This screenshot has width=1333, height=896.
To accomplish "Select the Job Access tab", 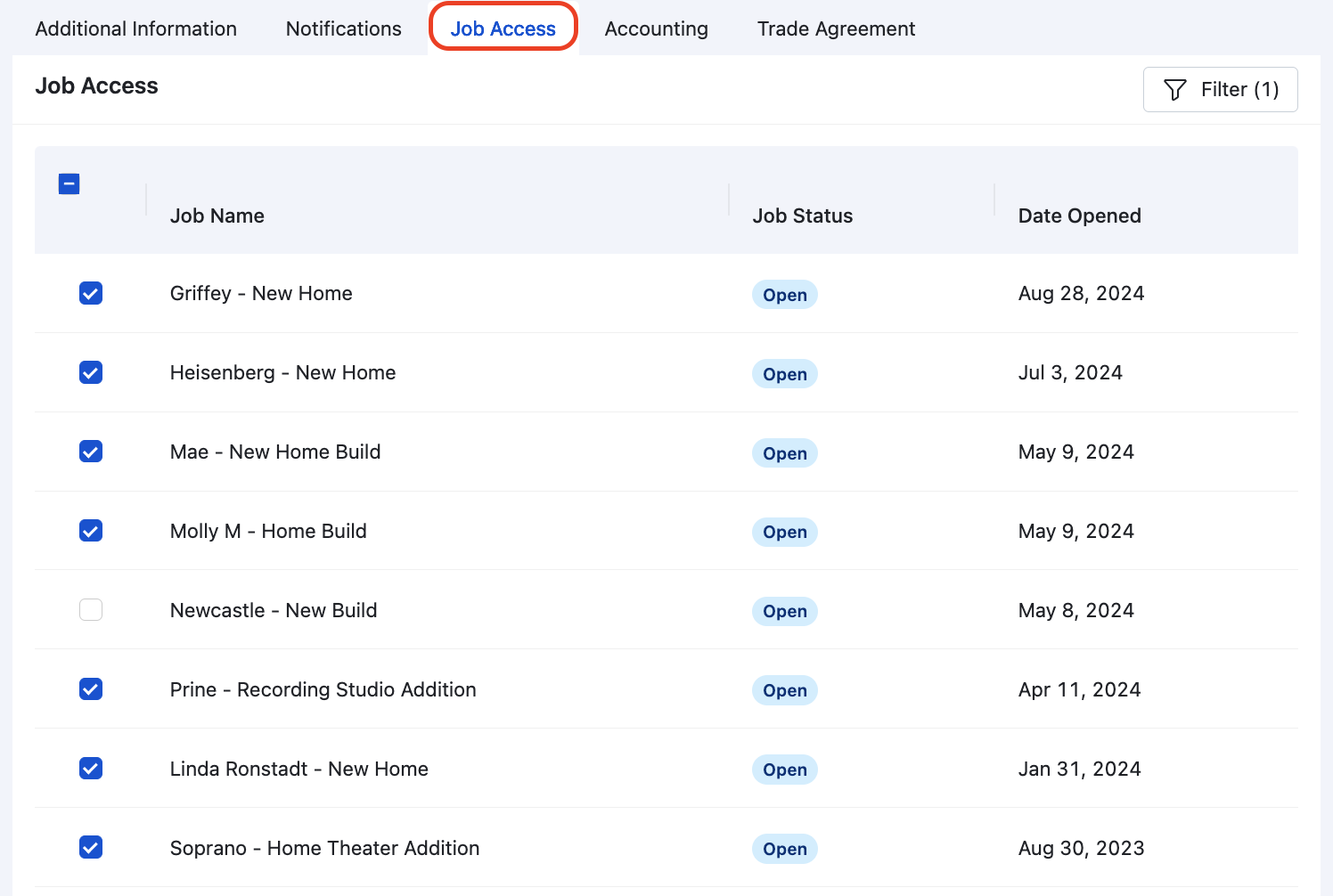I will point(503,29).
